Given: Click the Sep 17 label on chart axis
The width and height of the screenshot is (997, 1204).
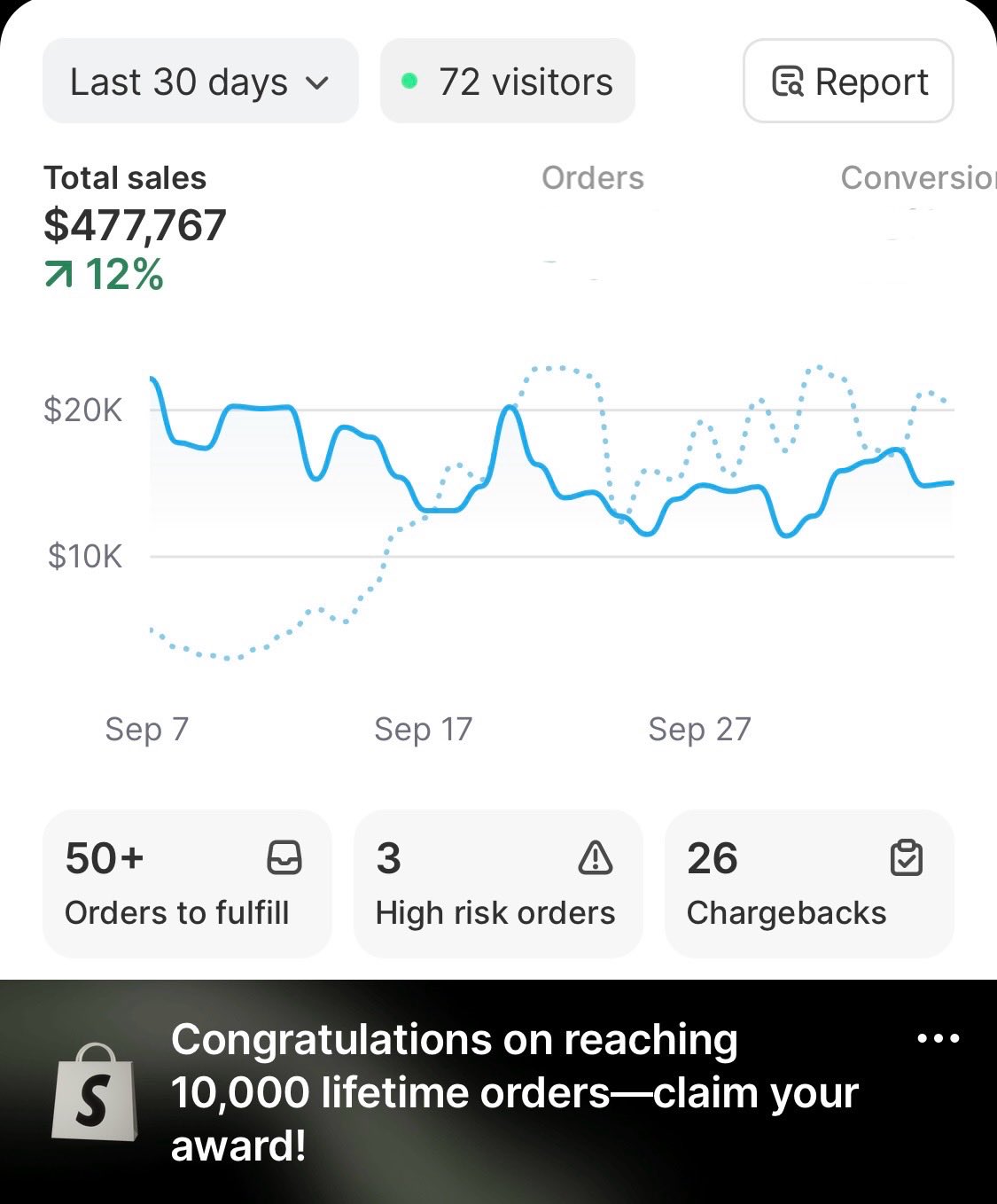Looking at the screenshot, I should [423, 730].
